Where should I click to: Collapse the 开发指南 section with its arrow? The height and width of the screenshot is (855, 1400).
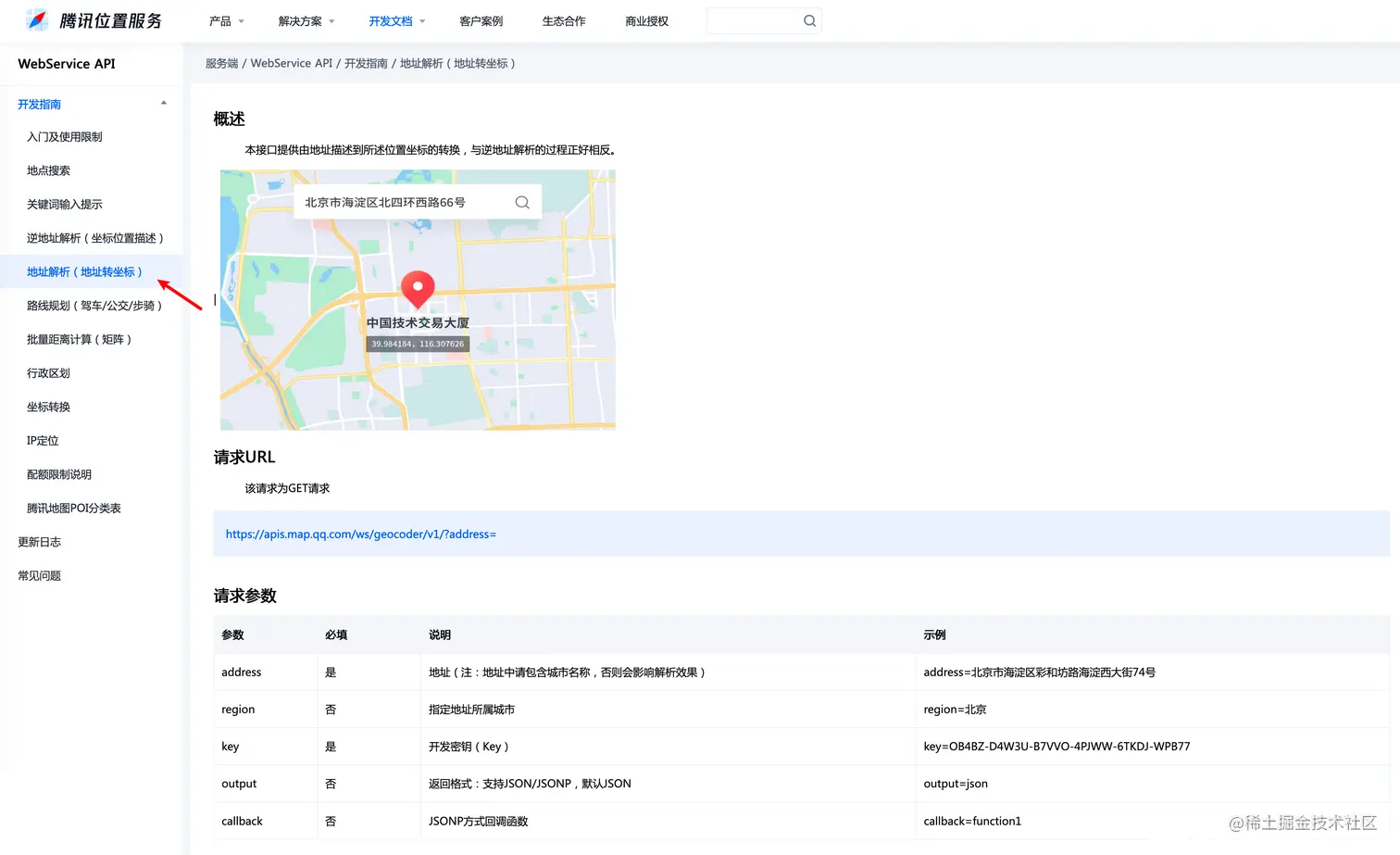[163, 102]
